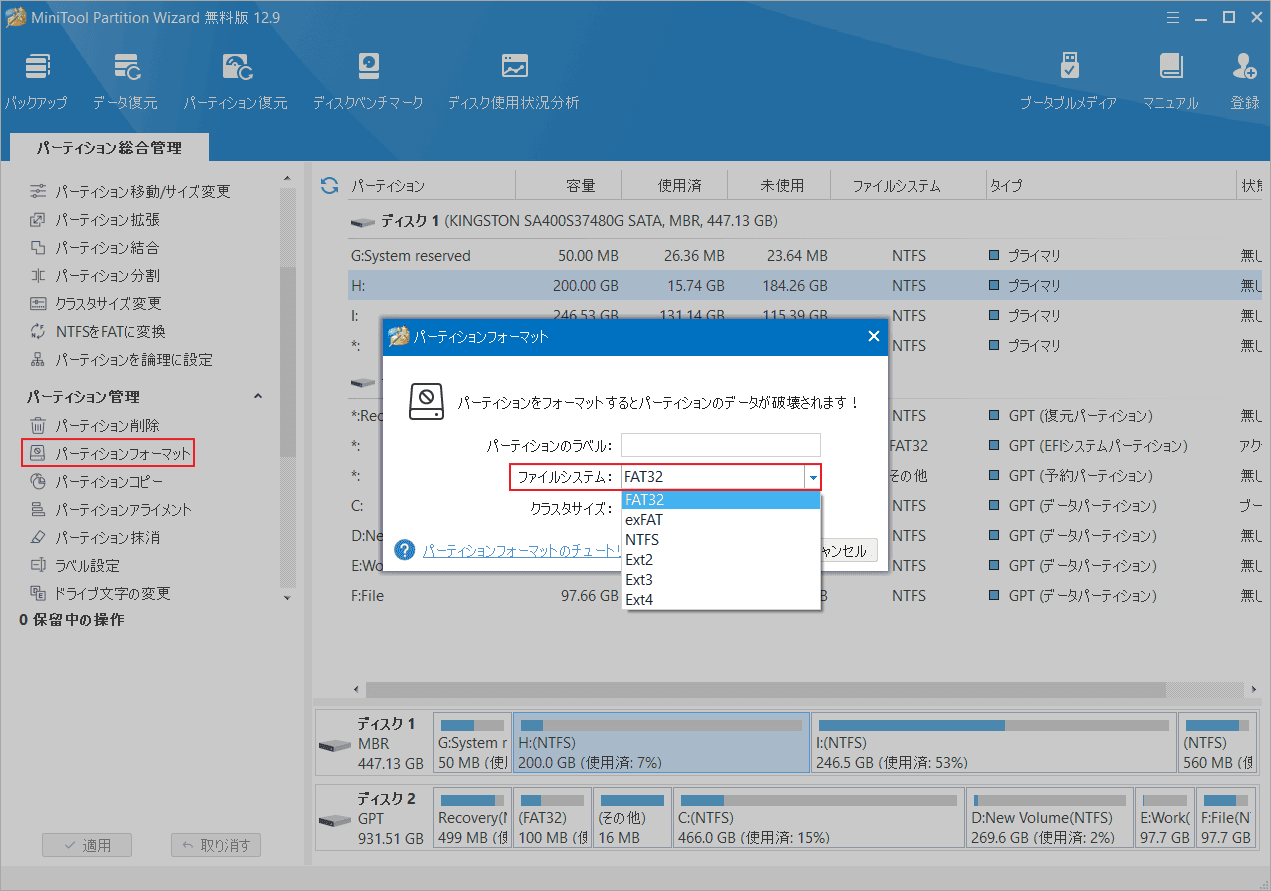This screenshot has height=891, width=1271.
Task: Toggle the ファイルシステム dropdown arrow
Action: coord(813,477)
